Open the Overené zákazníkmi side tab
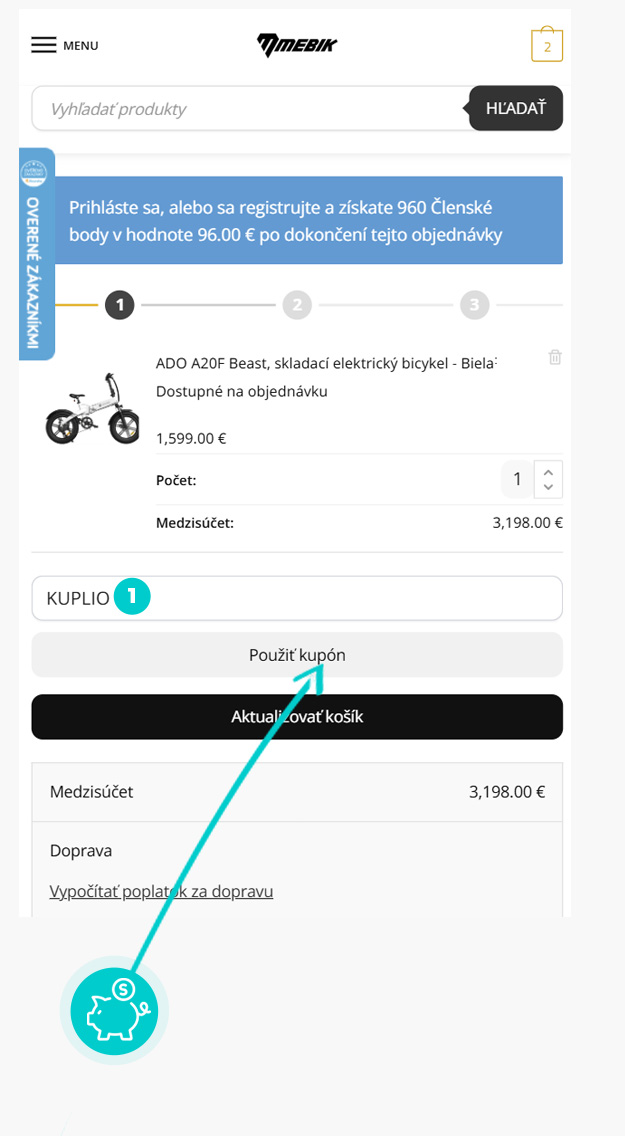The width and height of the screenshot is (625, 1136). pyautogui.click(x=37, y=254)
